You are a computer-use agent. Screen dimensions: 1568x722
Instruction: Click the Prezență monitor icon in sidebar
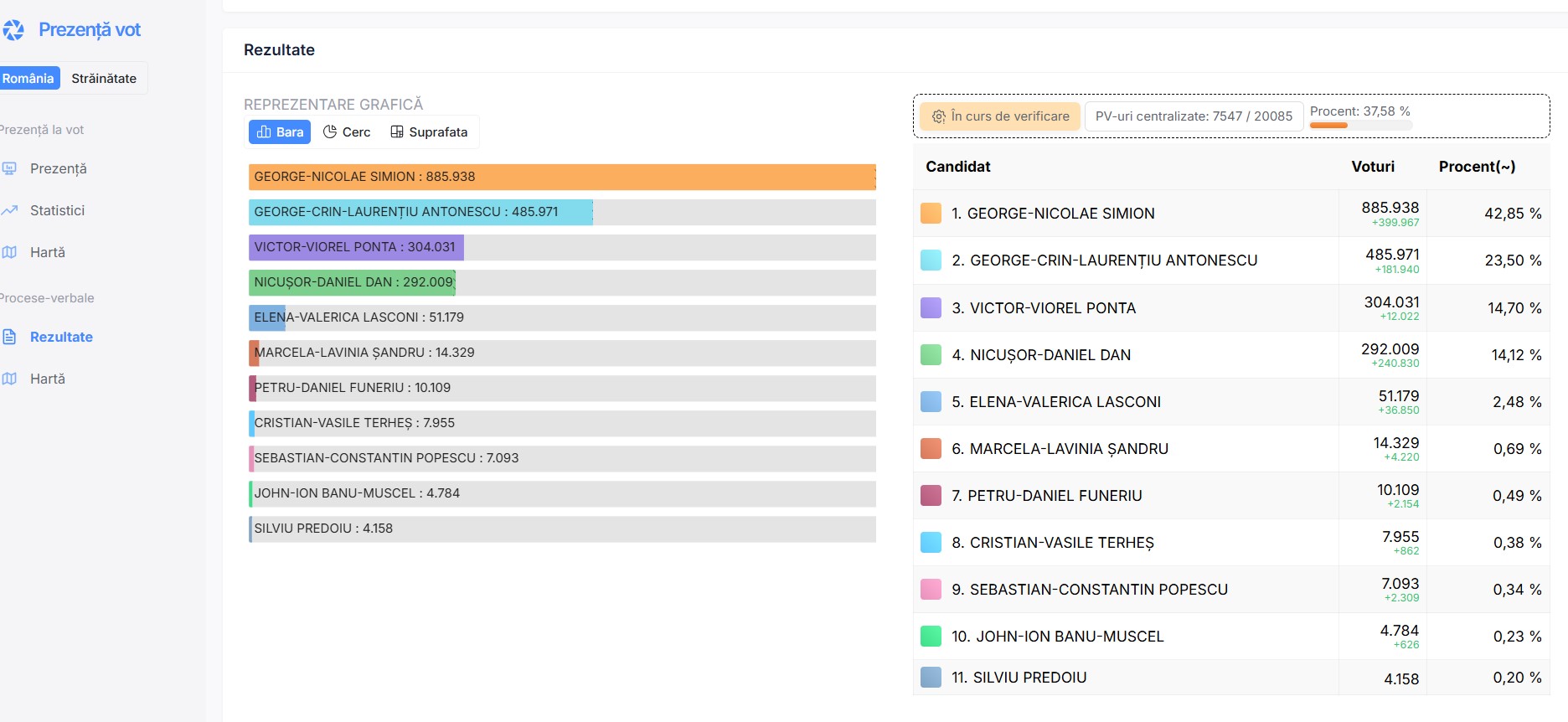click(x=10, y=168)
